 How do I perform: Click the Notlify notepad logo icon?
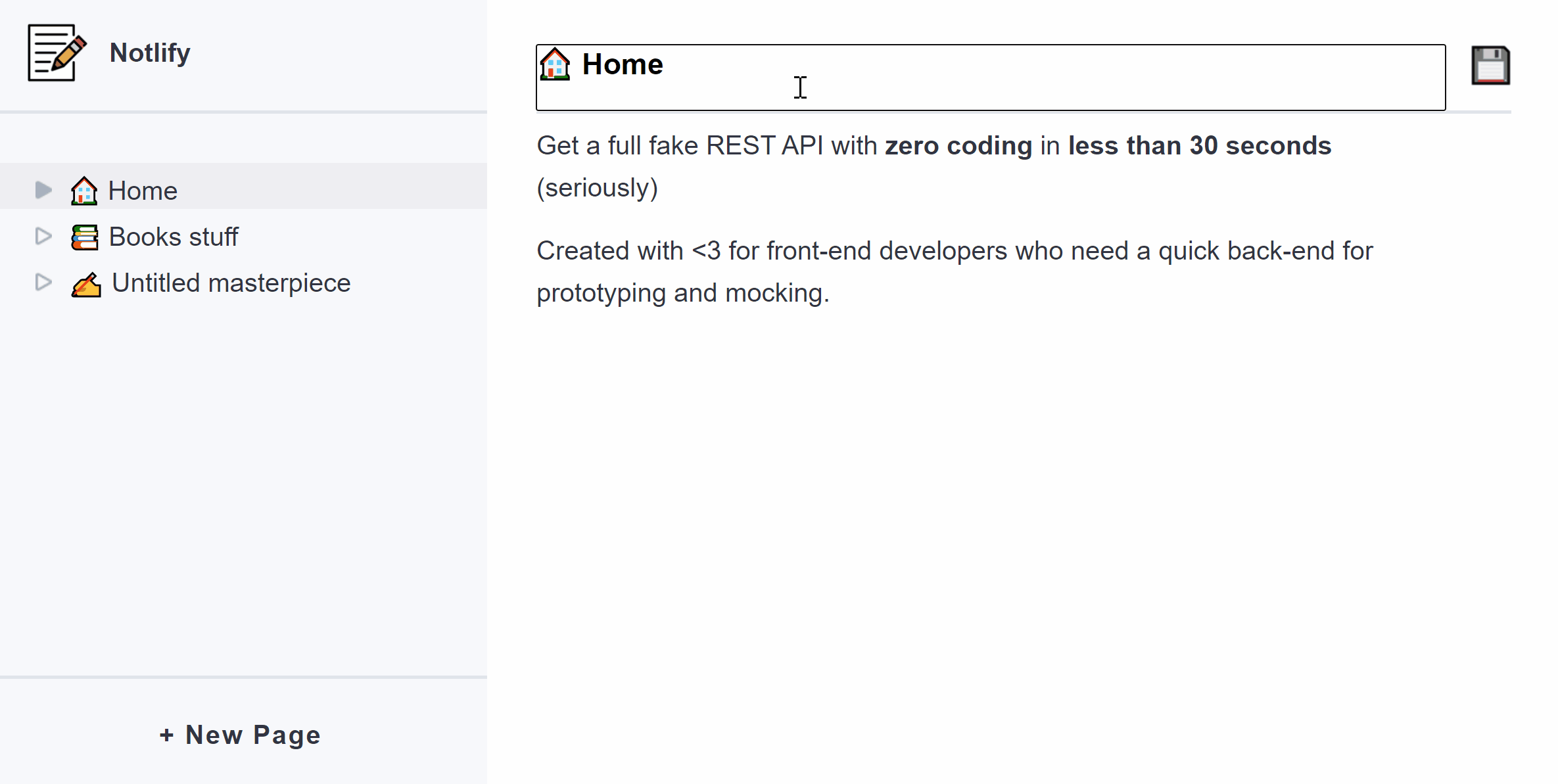pos(56,53)
